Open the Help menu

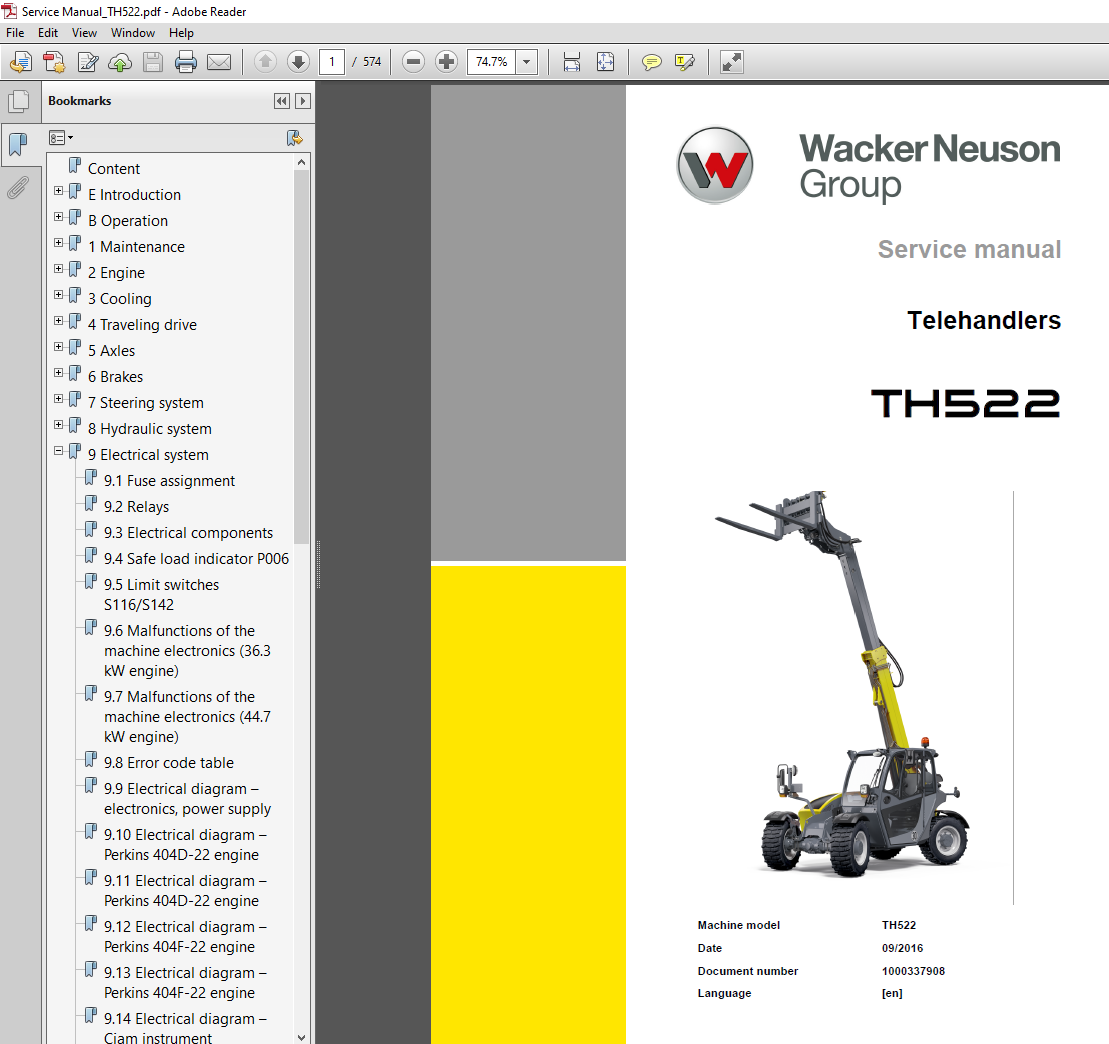click(x=181, y=33)
